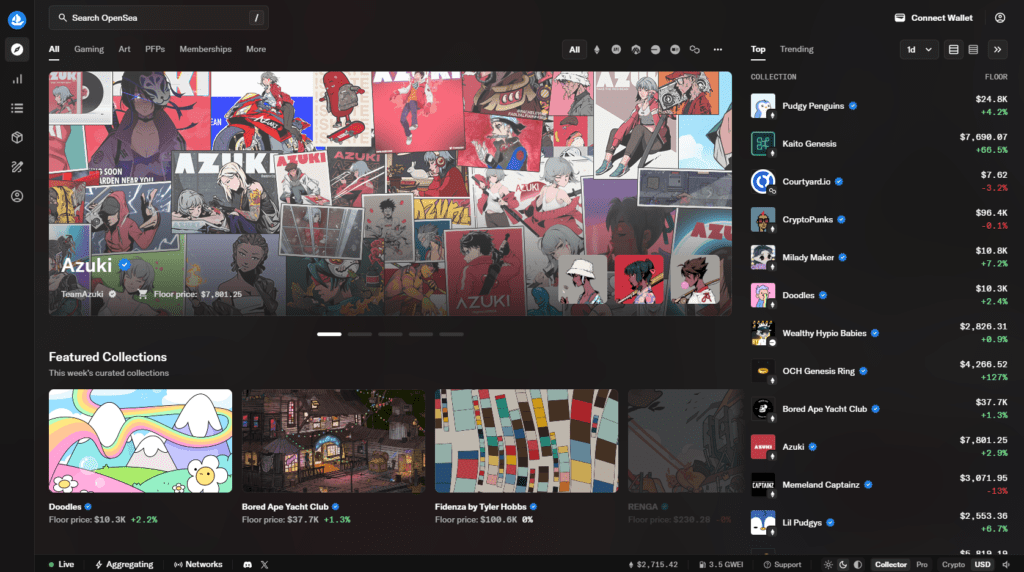
Task: Click the Connect Wallet button
Action: pos(933,18)
